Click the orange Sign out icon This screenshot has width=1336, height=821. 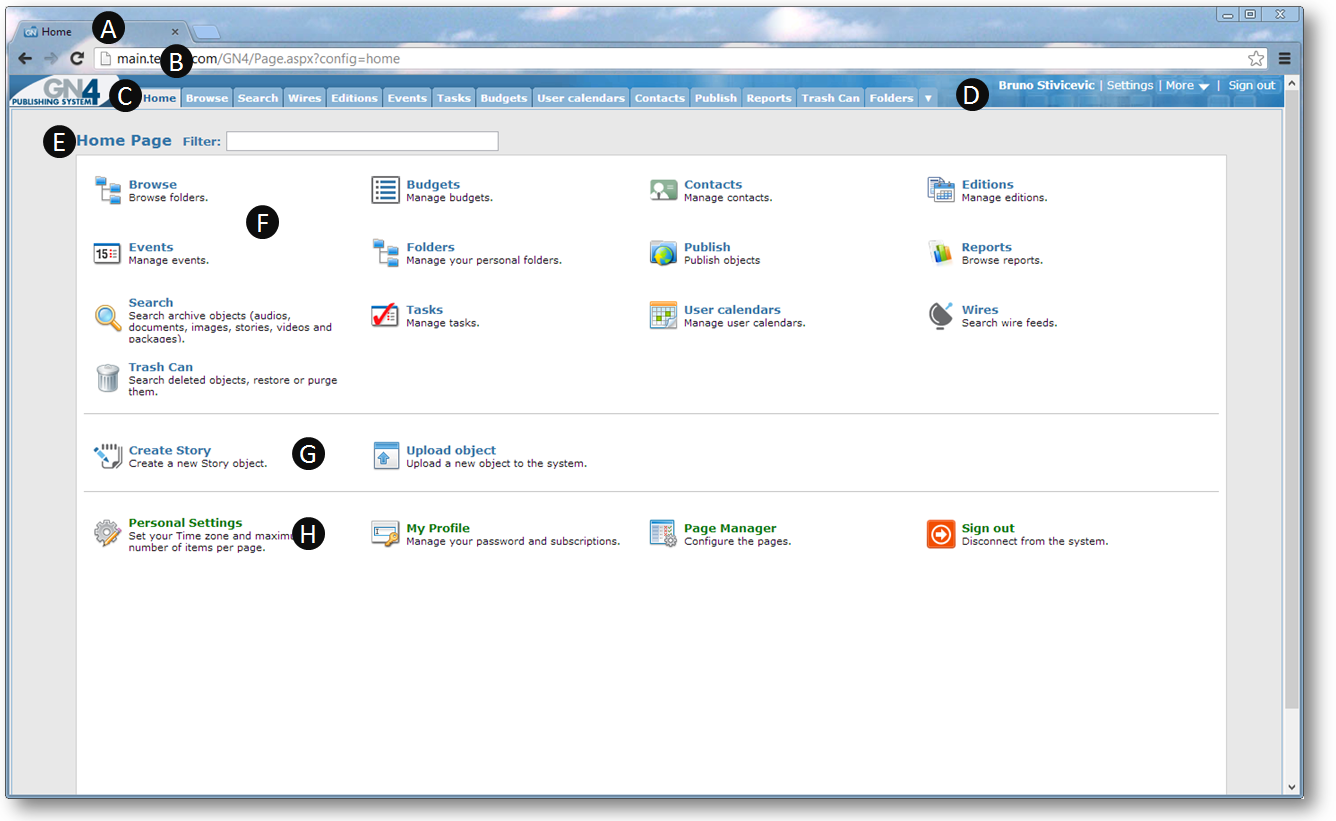click(941, 535)
